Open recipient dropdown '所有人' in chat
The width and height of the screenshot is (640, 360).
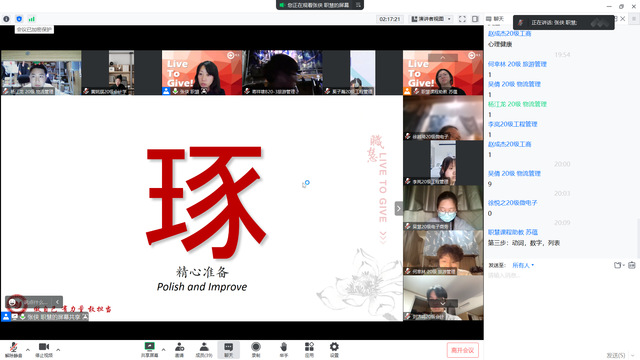(523, 265)
